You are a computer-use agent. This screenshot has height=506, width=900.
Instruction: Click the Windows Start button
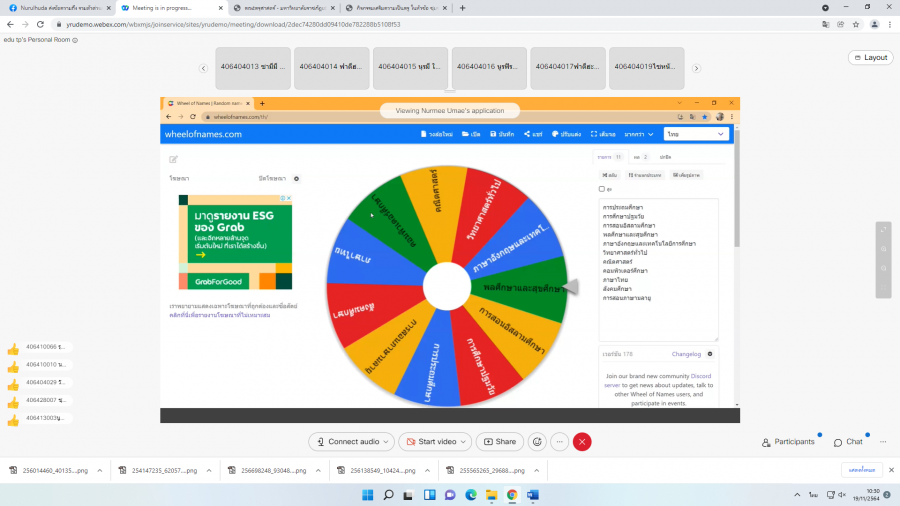coord(365,494)
